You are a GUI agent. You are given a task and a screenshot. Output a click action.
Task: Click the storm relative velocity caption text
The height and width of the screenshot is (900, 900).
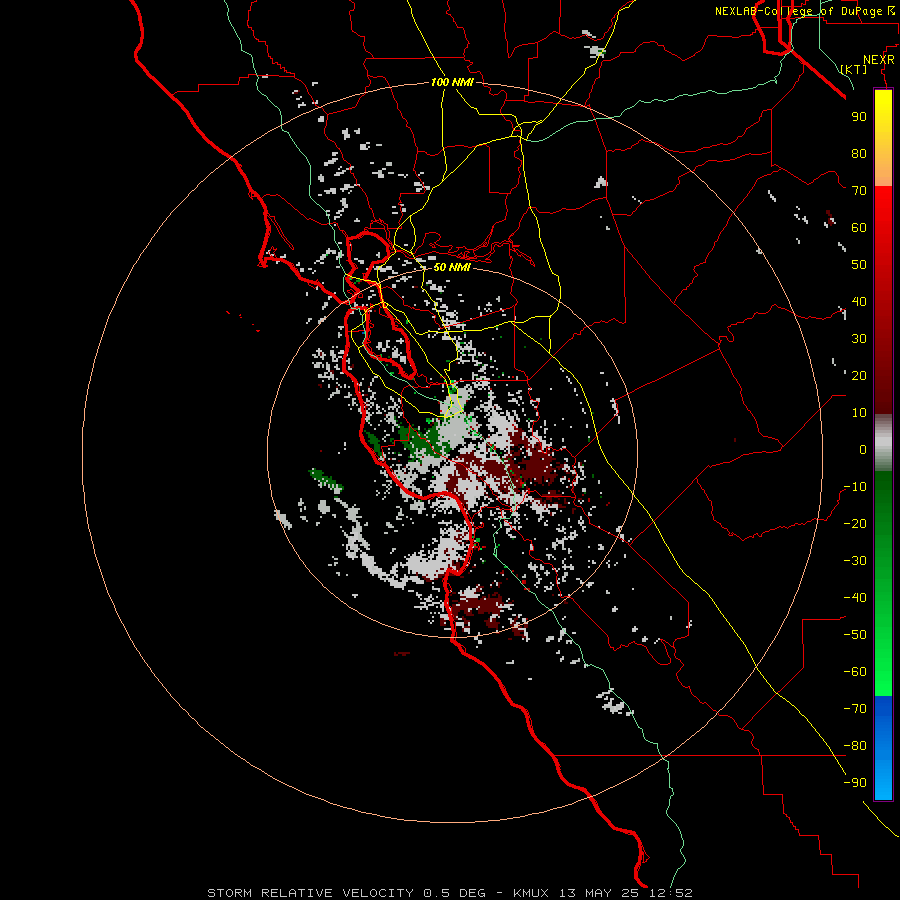pos(450,893)
